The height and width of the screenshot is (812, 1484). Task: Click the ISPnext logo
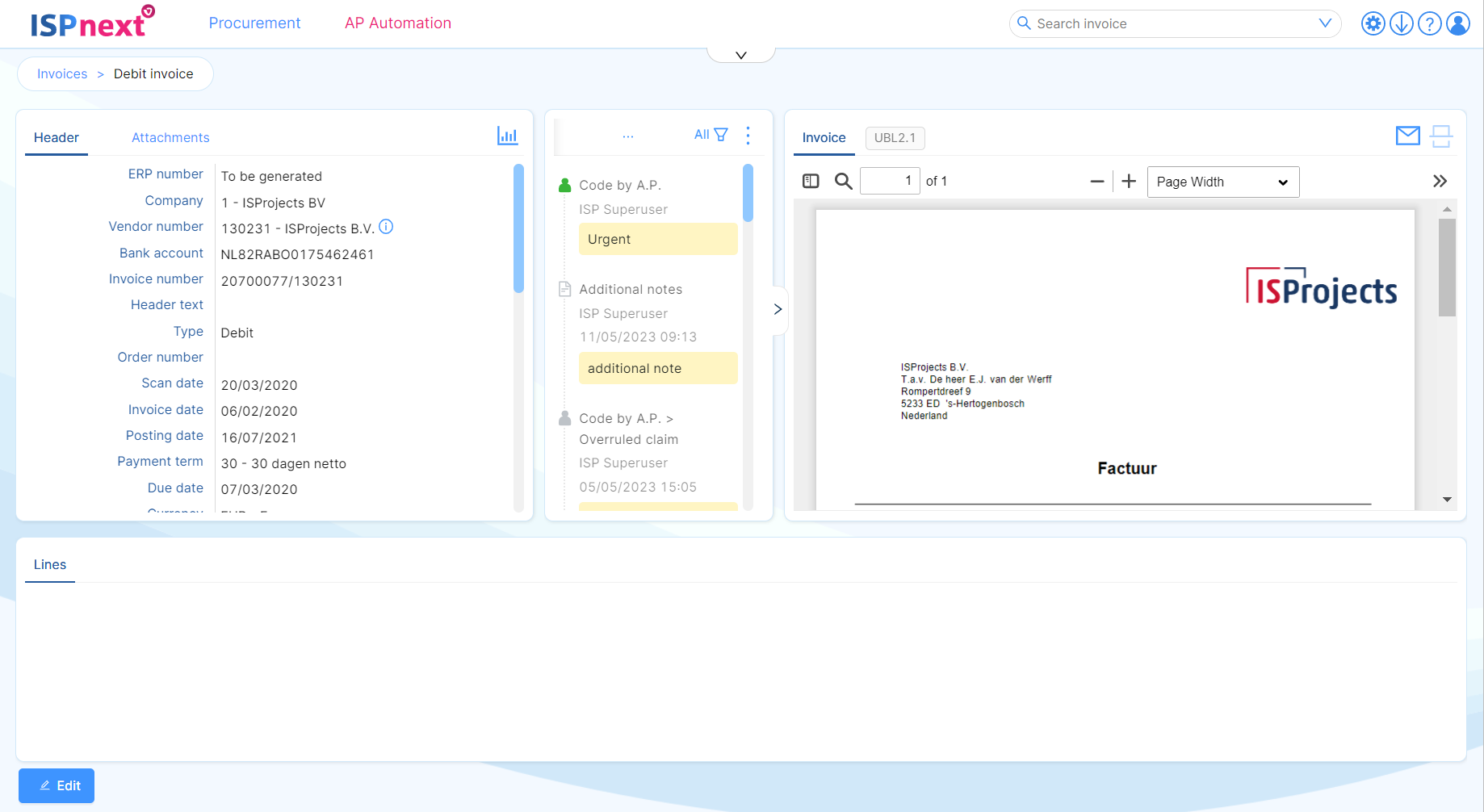[92, 23]
